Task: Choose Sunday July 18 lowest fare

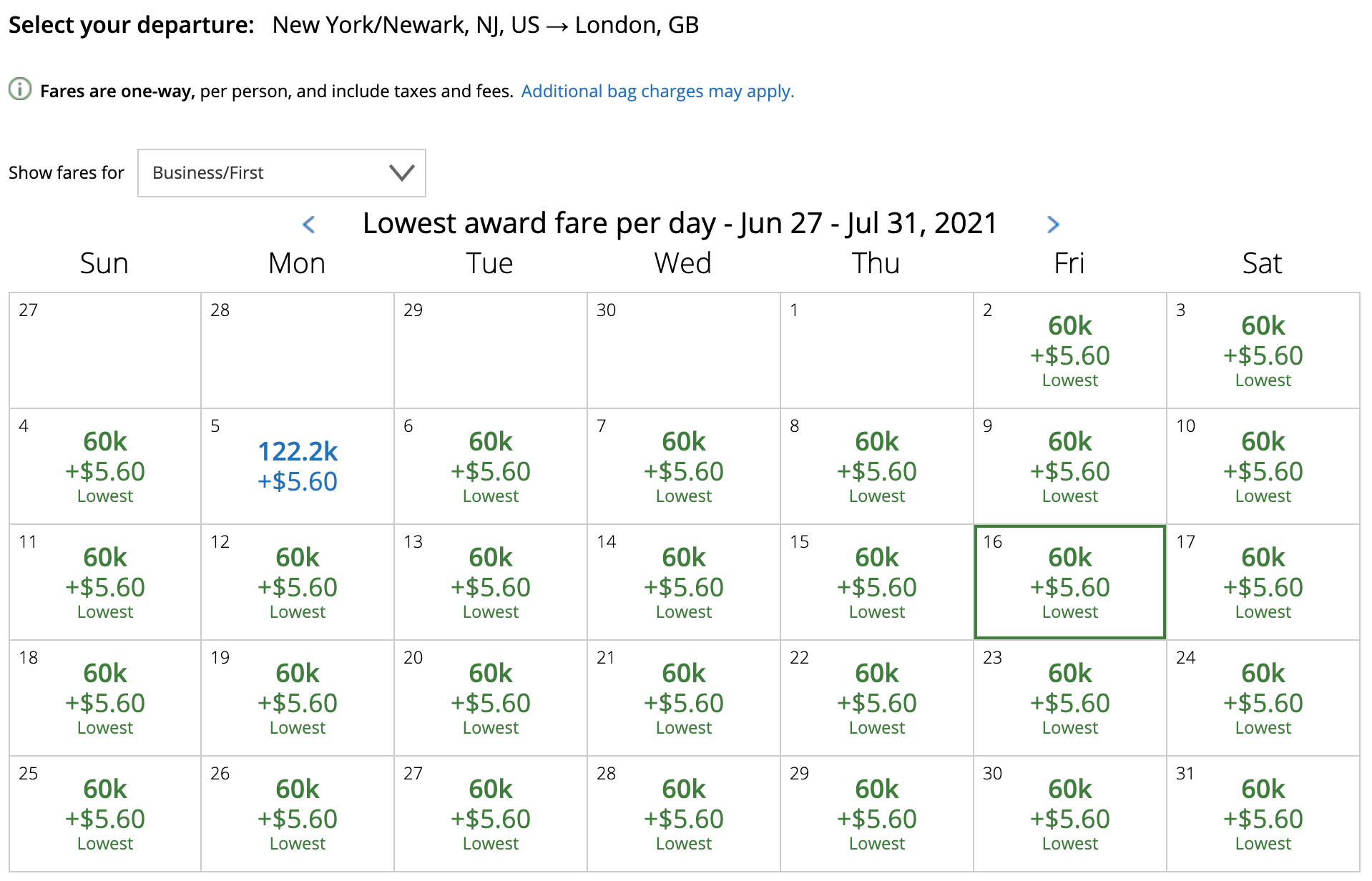Action: pos(105,698)
